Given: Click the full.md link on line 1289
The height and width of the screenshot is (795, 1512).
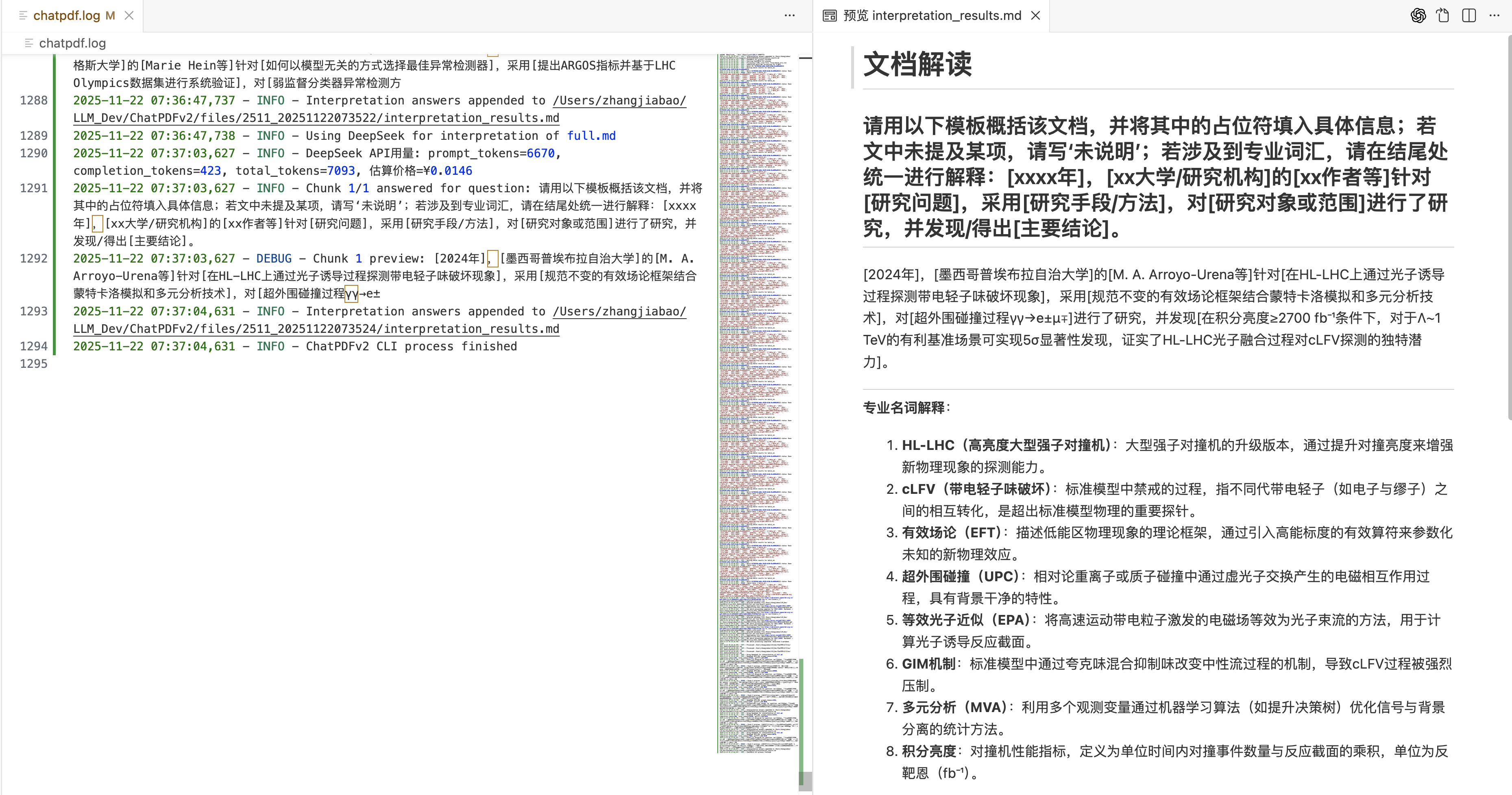Looking at the screenshot, I should click(591, 135).
